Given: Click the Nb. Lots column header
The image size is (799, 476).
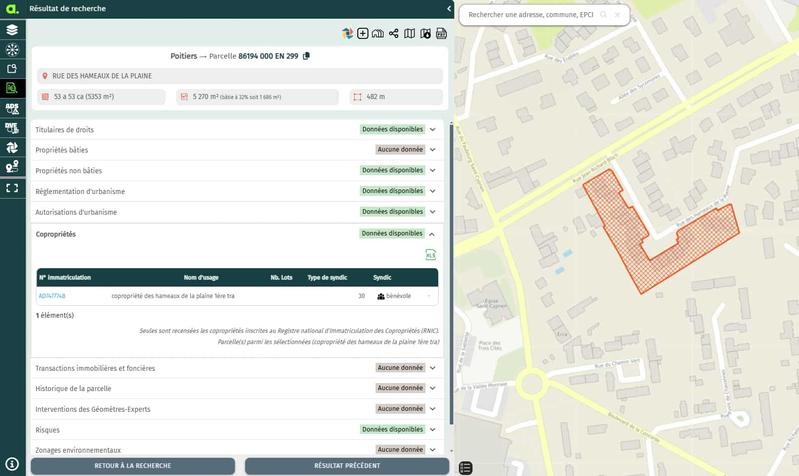Looking at the screenshot, I should (281, 278).
